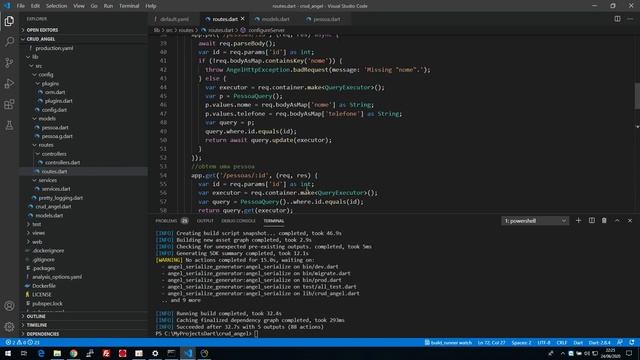The width and height of the screenshot is (640, 360).
Task: Split the editor to the right
Action: point(617,19)
